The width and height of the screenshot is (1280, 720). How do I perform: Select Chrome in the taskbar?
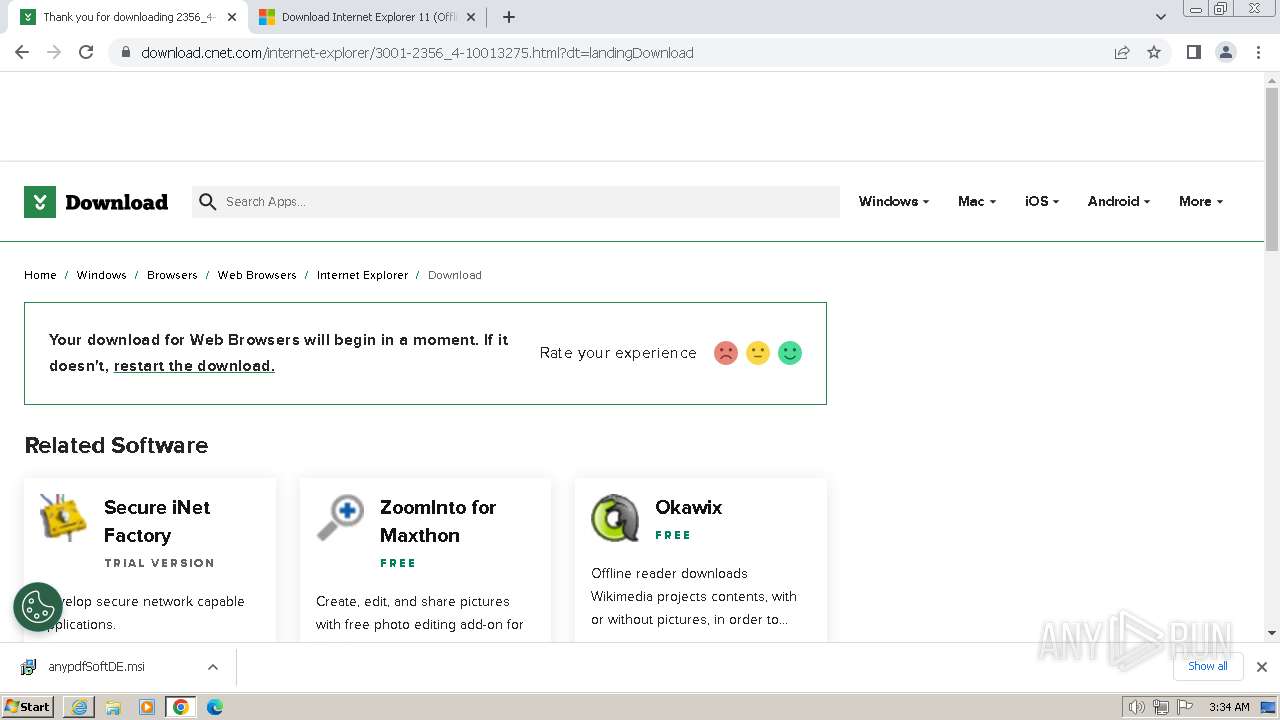tap(181, 707)
